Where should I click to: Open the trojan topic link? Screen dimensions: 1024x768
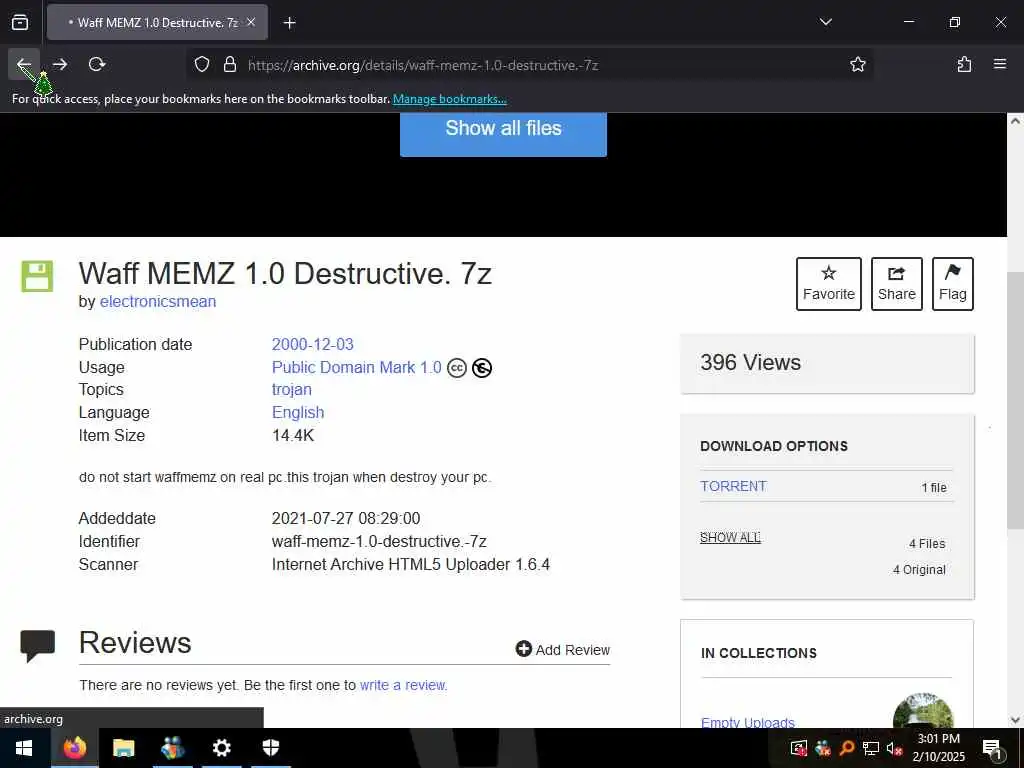click(x=291, y=389)
